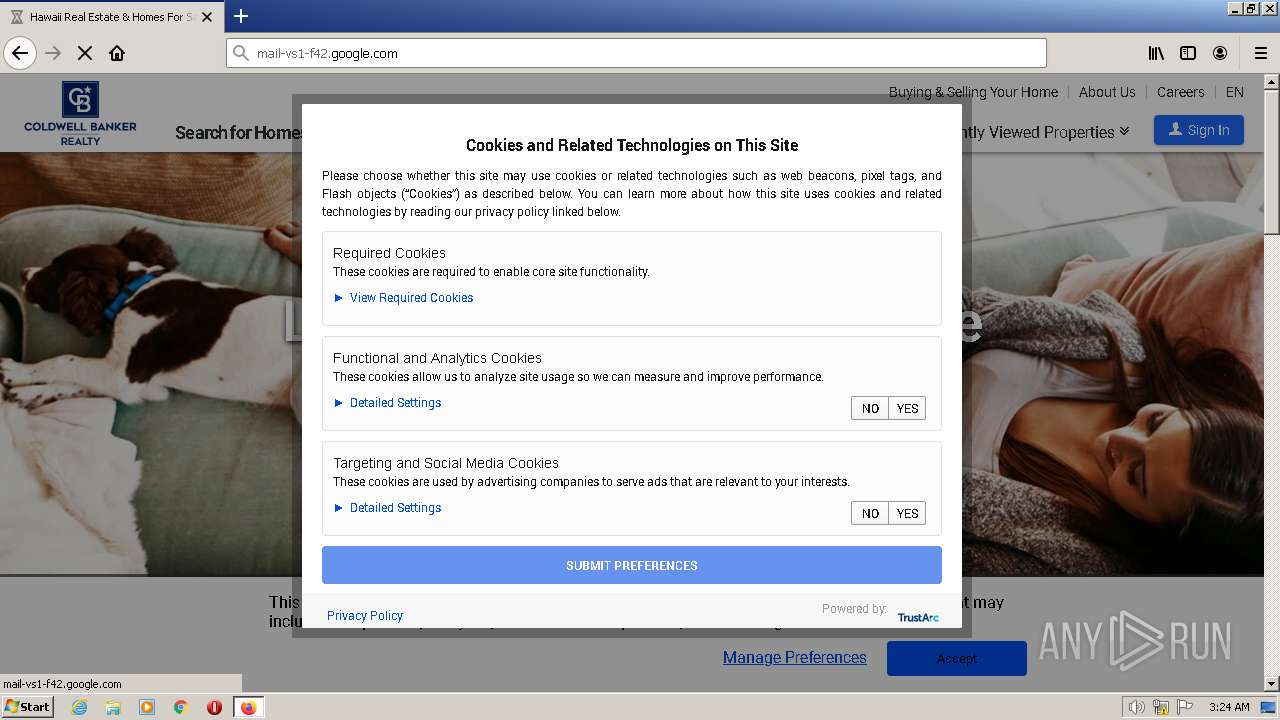Viewport: 1280px width, 720px height.
Task: Click the Accept cookies button
Action: (x=957, y=658)
